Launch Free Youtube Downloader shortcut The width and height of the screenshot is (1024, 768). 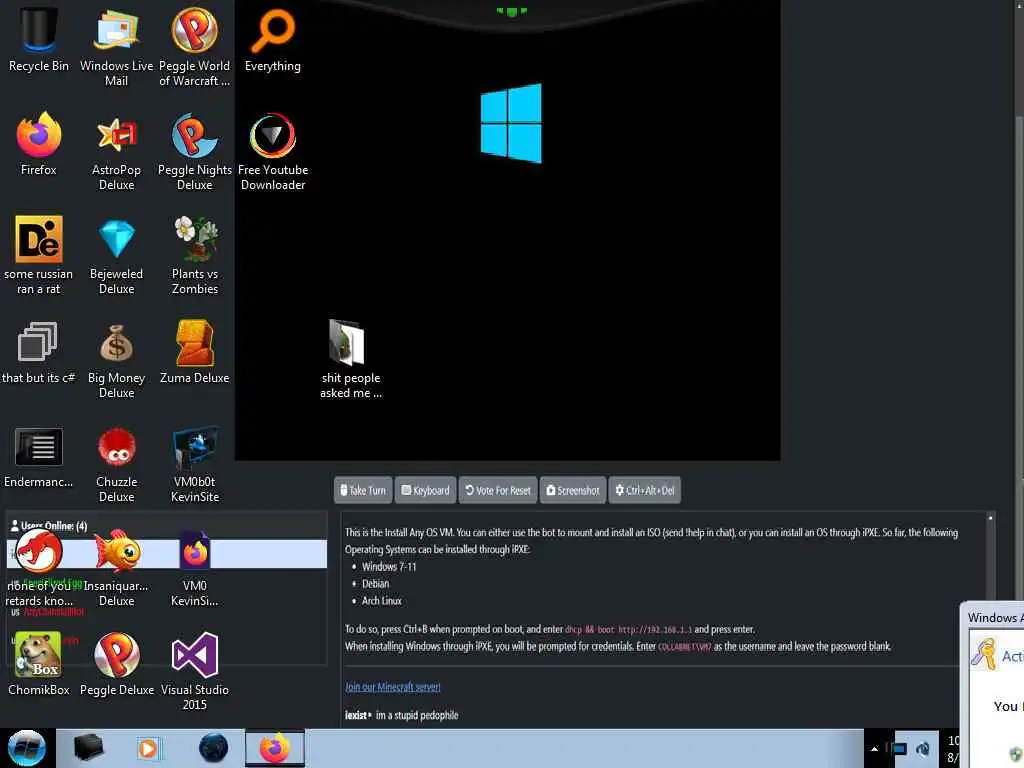[x=273, y=152]
